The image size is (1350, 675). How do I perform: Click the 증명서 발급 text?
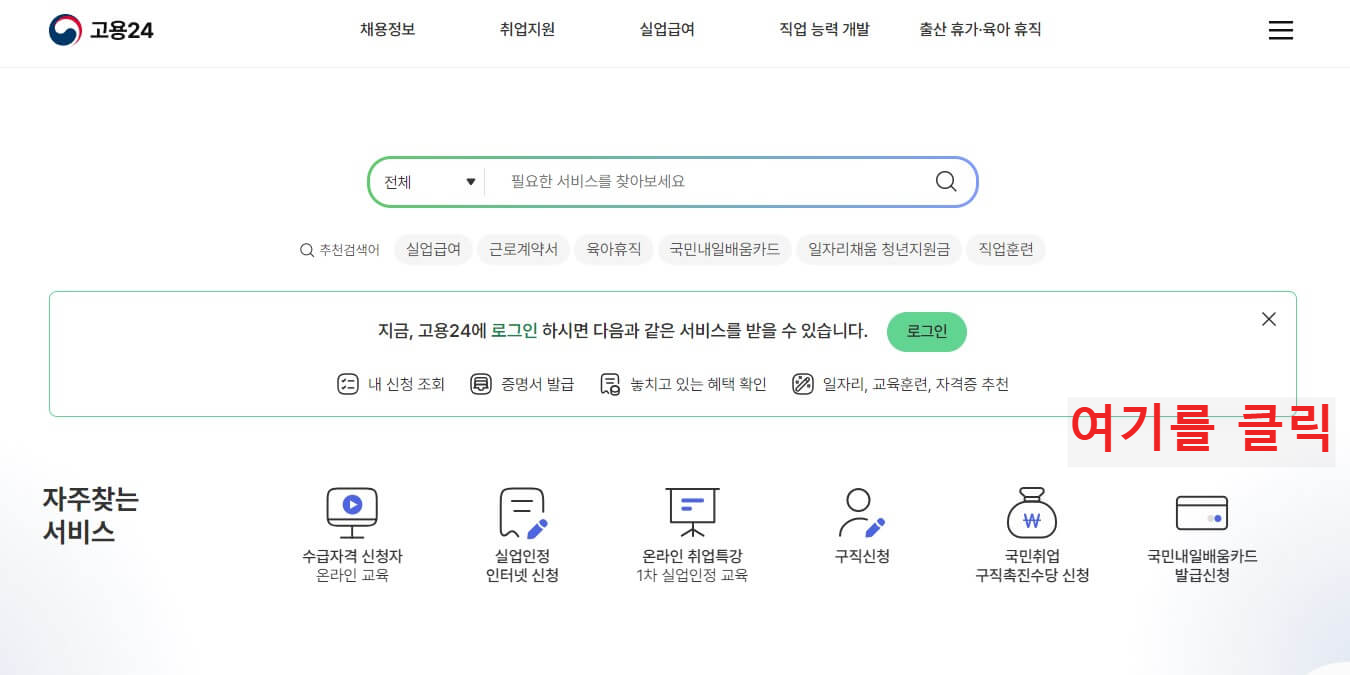click(538, 384)
